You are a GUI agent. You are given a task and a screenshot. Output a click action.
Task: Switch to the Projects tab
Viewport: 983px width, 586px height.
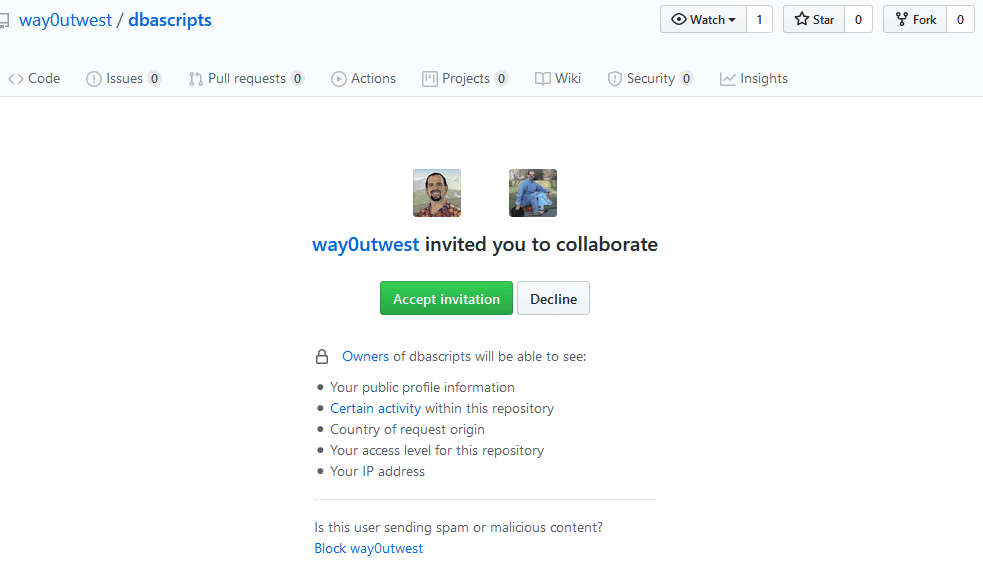pos(465,78)
